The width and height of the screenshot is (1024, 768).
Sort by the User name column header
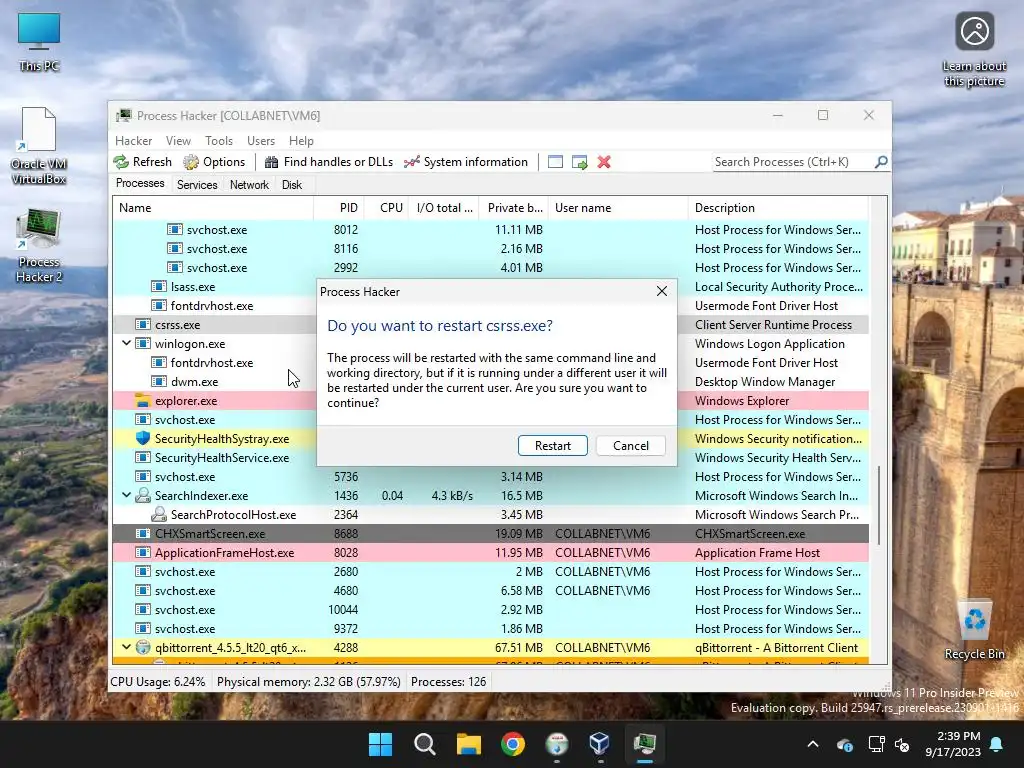coord(618,208)
